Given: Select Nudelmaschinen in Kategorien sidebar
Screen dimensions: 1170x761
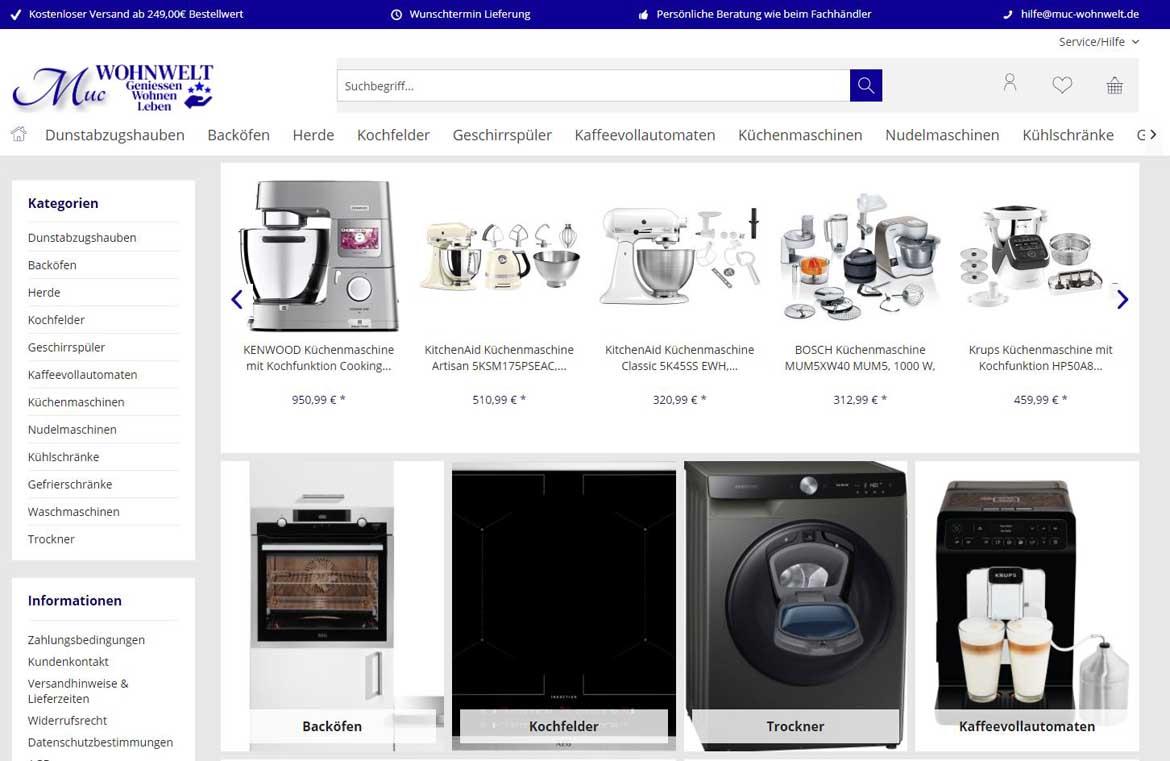Looking at the screenshot, I should tap(72, 429).
